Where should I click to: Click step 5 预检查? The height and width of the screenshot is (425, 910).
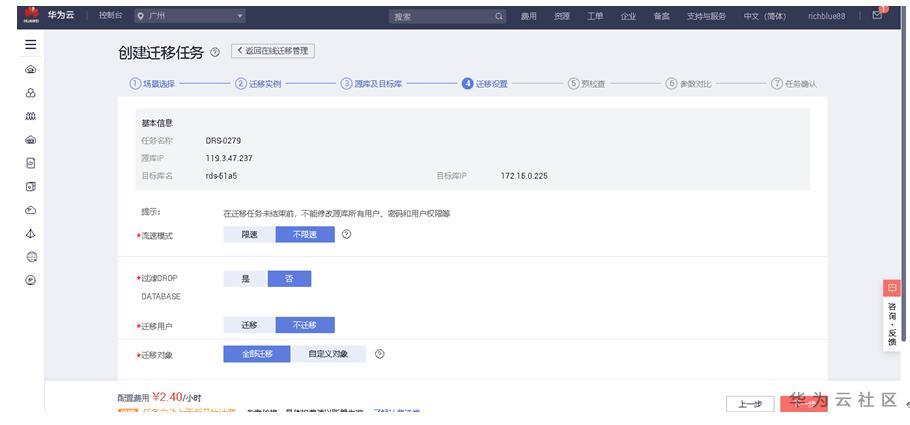[x=587, y=84]
